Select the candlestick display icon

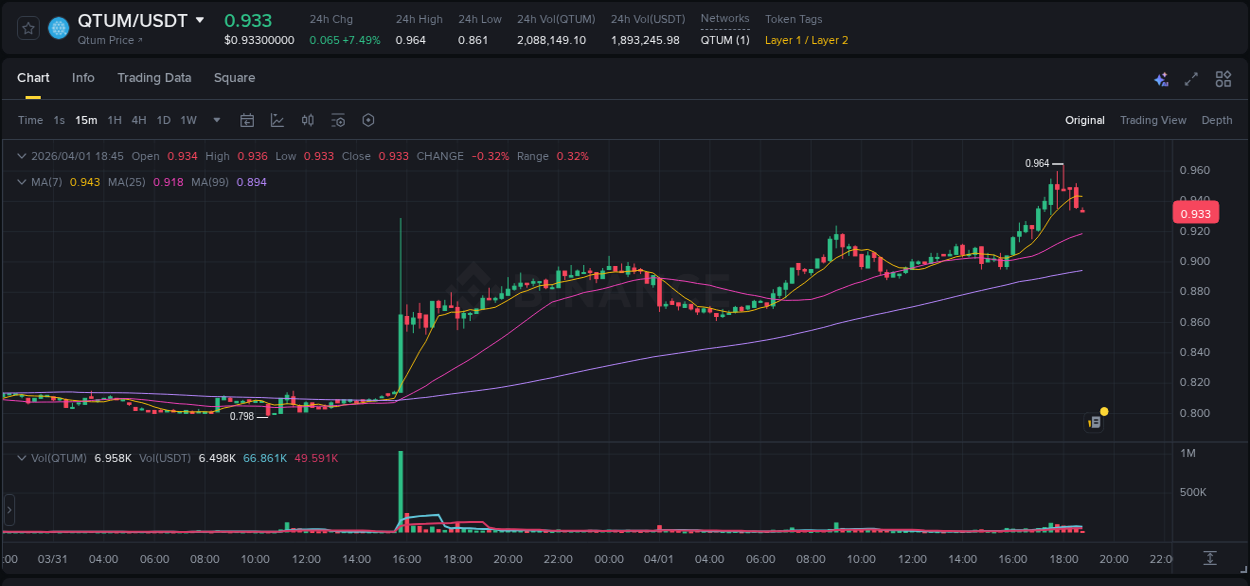[307, 120]
